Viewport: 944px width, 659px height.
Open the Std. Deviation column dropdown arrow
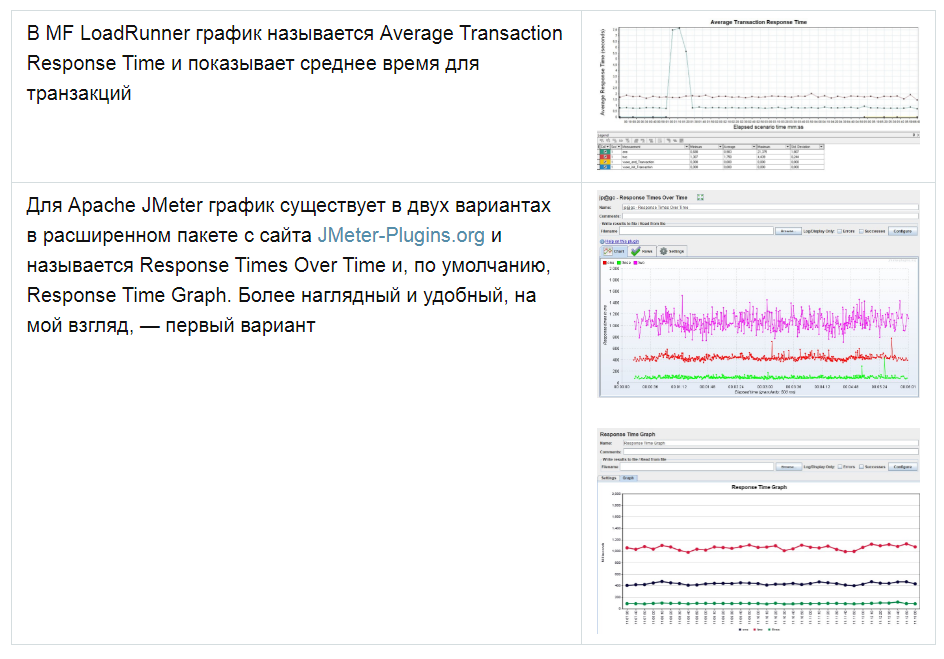[x=821, y=147]
